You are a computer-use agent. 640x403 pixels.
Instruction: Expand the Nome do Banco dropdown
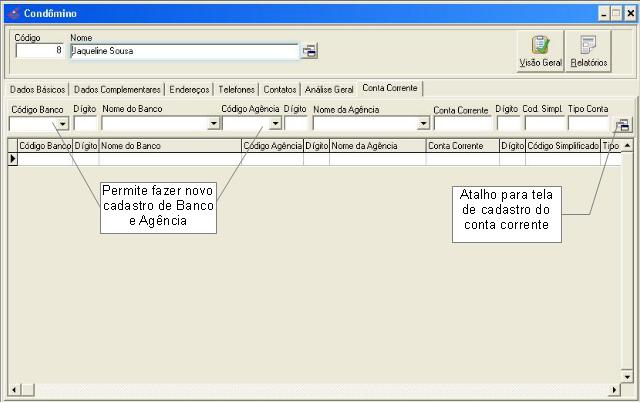click(x=214, y=124)
